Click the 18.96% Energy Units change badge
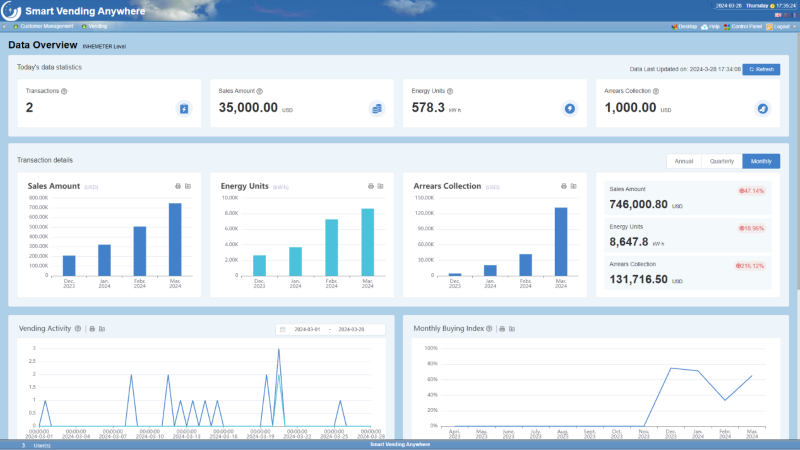 (752, 228)
